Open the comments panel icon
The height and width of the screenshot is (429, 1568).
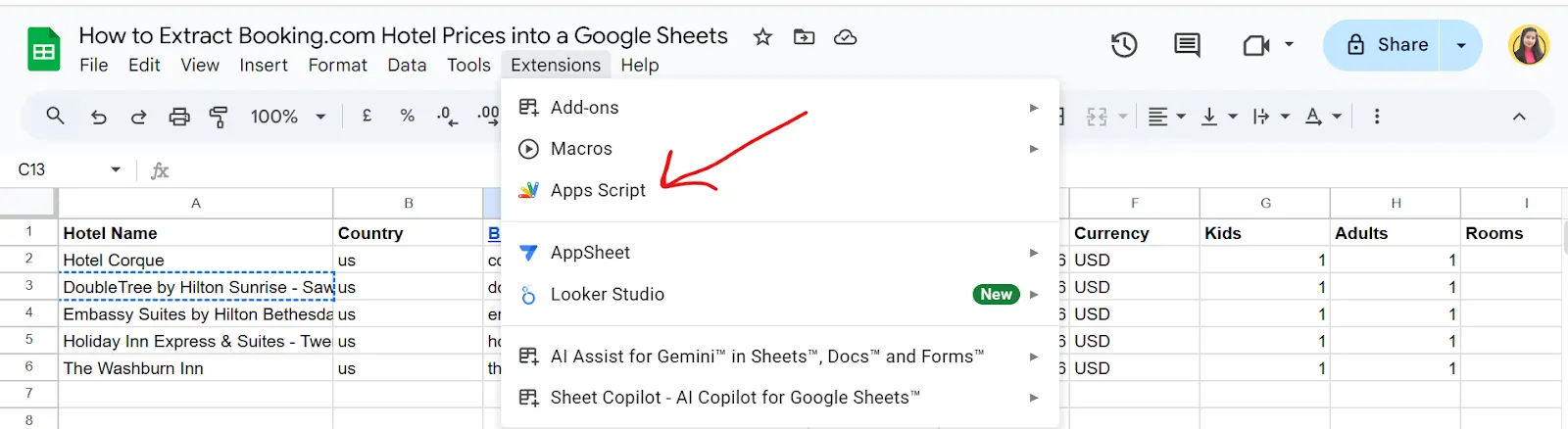(x=1187, y=45)
